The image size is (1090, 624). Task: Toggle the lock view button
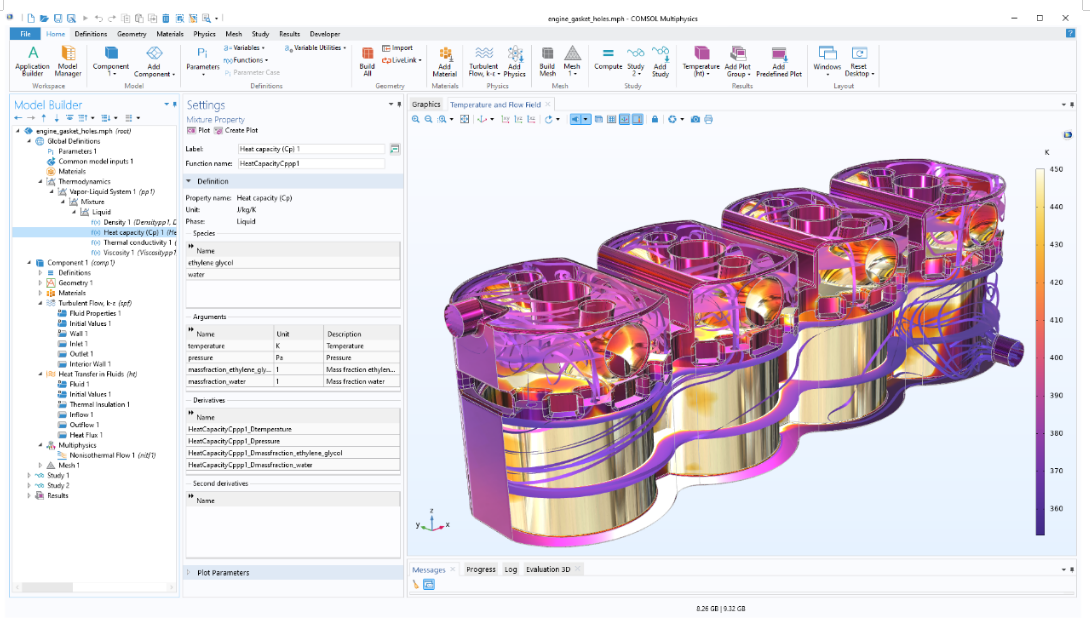coord(655,120)
